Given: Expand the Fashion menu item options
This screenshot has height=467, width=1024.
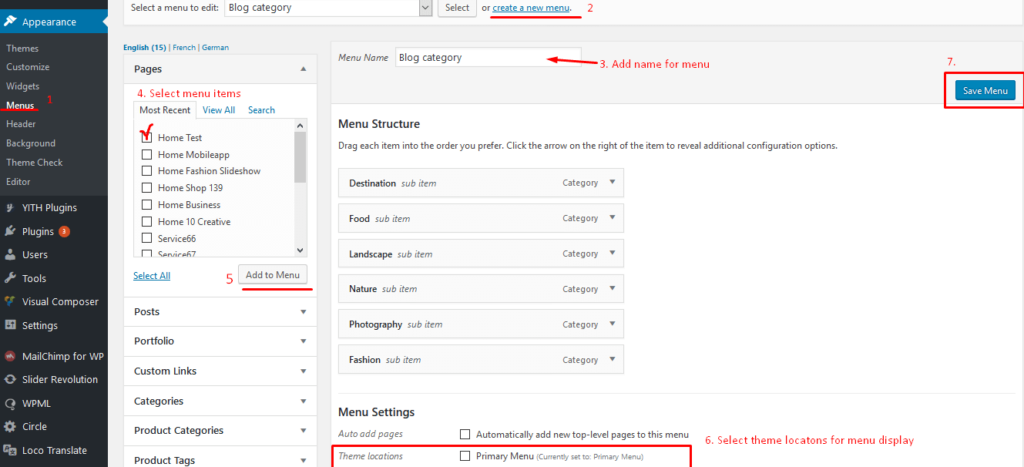Looking at the screenshot, I should coord(612,359).
